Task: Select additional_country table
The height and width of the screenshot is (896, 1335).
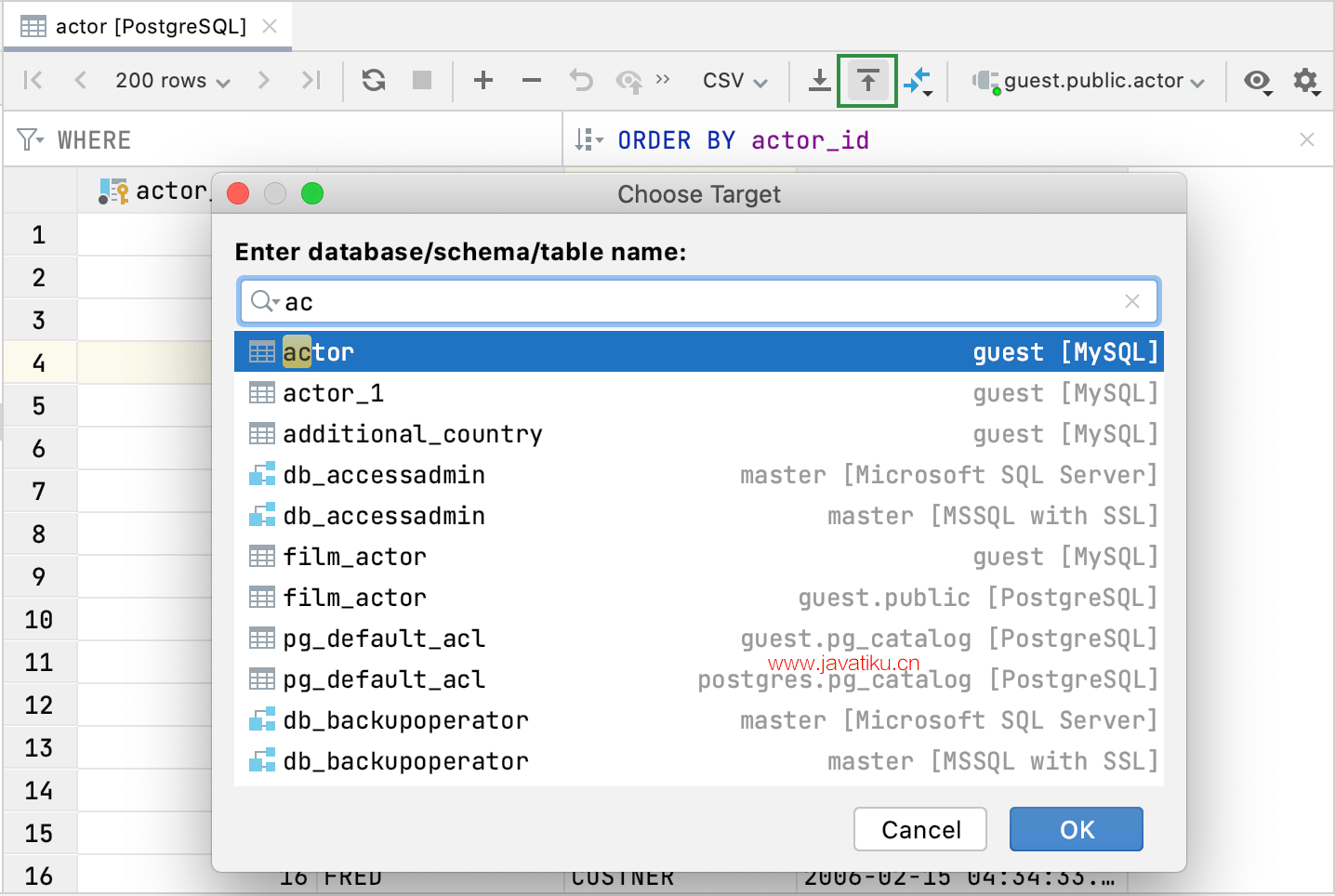Action: (698, 434)
